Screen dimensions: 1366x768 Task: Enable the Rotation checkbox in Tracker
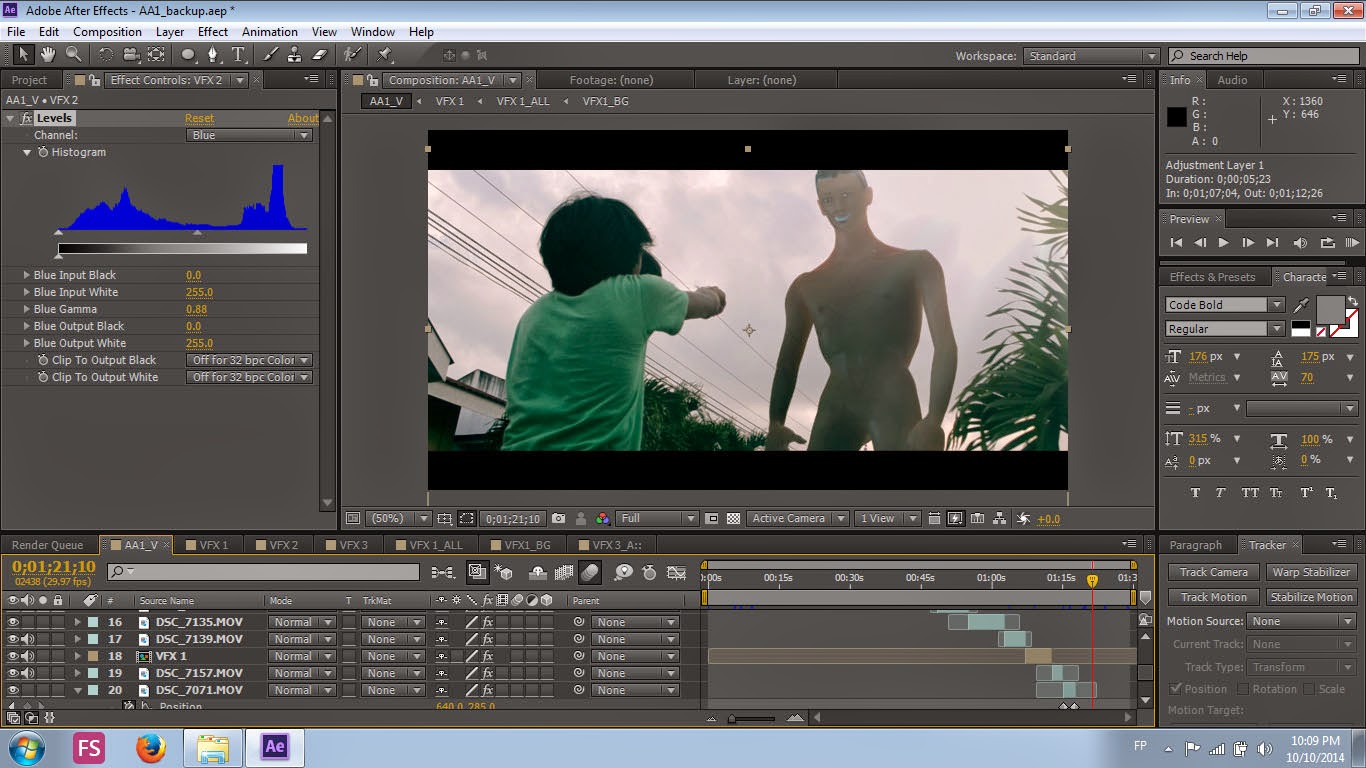[x=1243, y=689]
